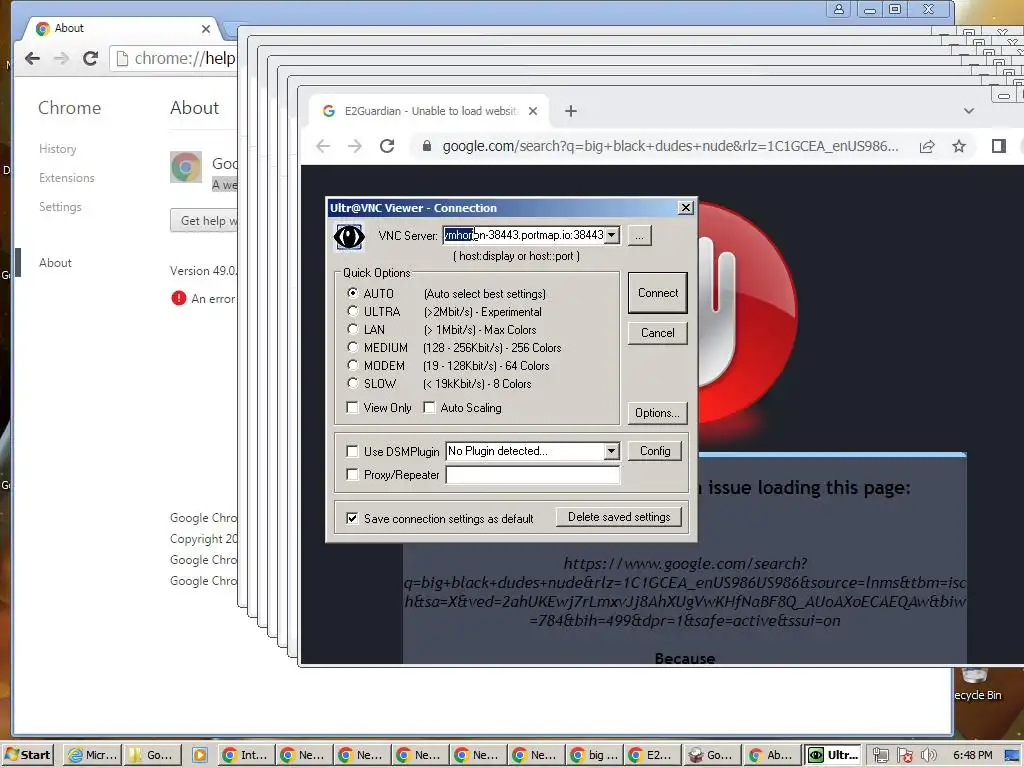The height and width of the screenshot is (768, 1024).
Task: Open a new tab with plus icon
Action: tap(571, 111)
